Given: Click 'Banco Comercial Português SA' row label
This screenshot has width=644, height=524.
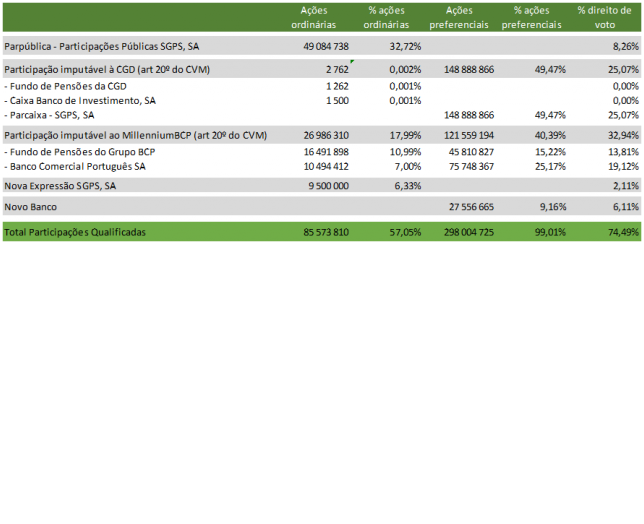Looking at the screenshot, I should (75, 166).
